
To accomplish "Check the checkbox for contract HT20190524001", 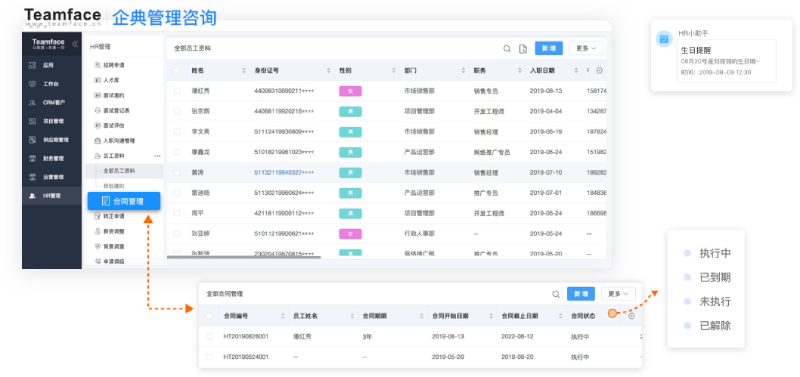I will click(209, 357).
